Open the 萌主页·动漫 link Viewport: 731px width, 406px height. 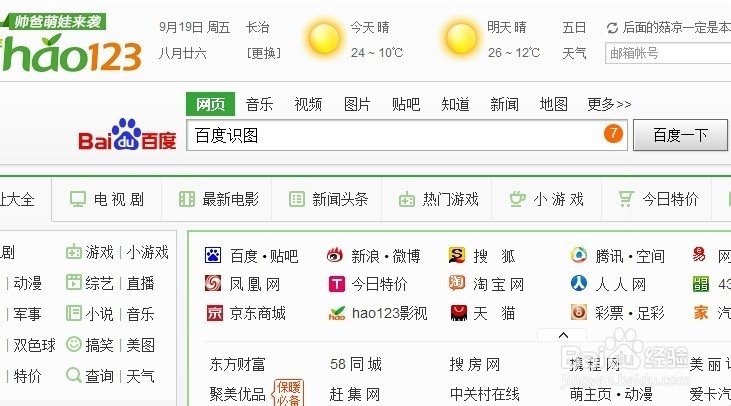point(611,394)
